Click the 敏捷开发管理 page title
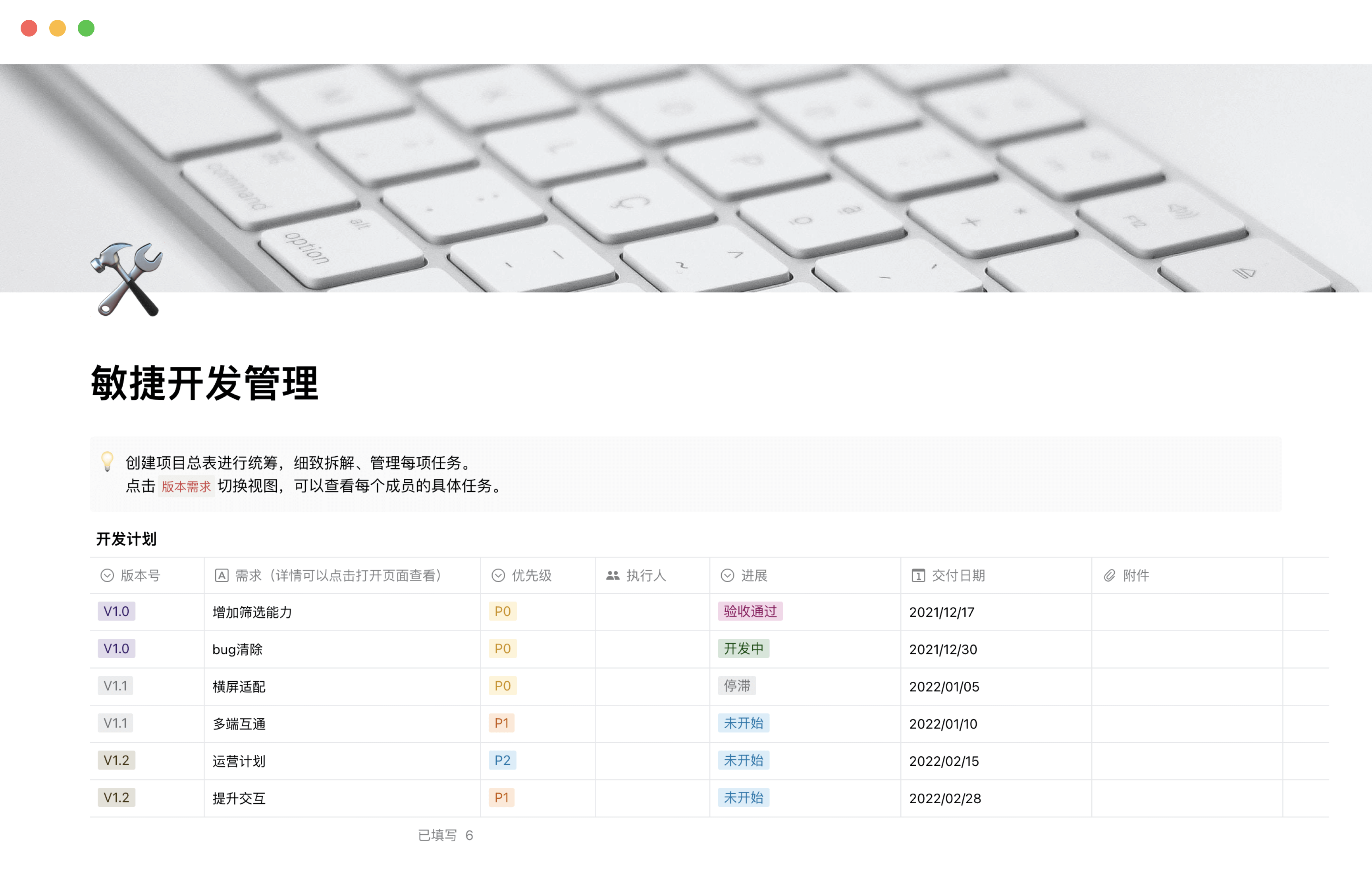Viewport: 1372px width, 887px height. pyautogui.click(x=204, y=383)
